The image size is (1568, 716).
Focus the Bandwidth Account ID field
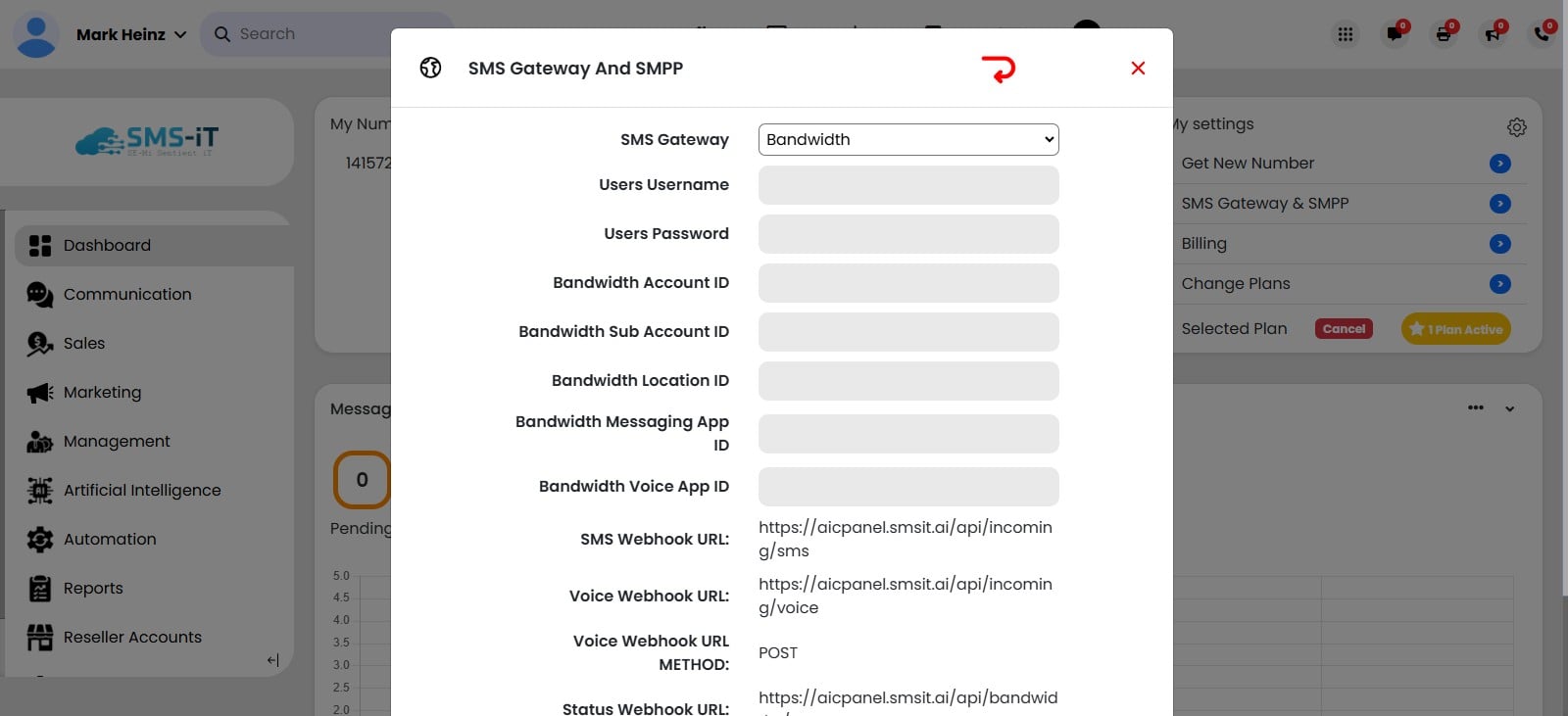pos(907,283)
